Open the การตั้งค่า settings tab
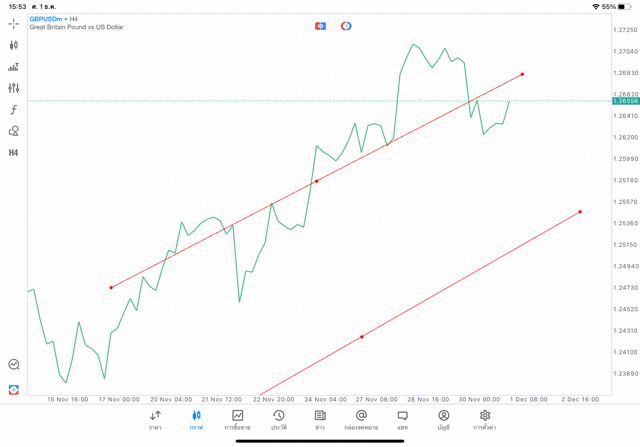The image size is (640, 447). pyautogui.click(x=485, y=419)
